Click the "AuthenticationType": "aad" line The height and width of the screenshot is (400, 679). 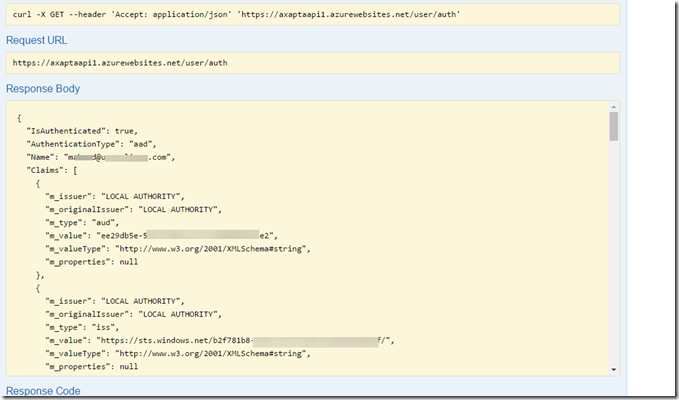(91, 144)
